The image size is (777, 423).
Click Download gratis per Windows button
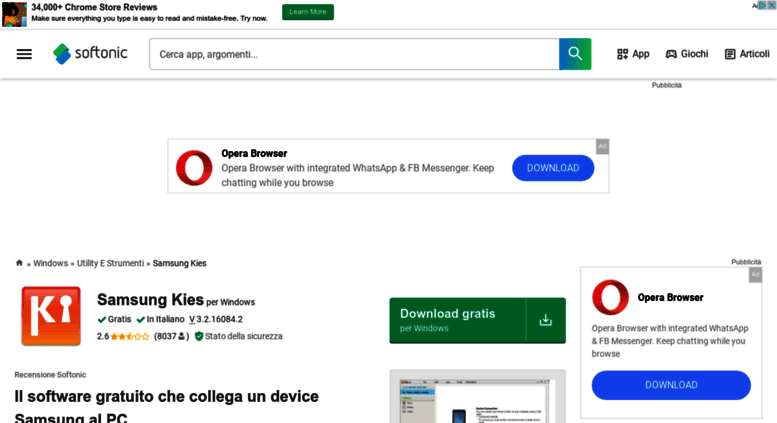coord(477,320)
